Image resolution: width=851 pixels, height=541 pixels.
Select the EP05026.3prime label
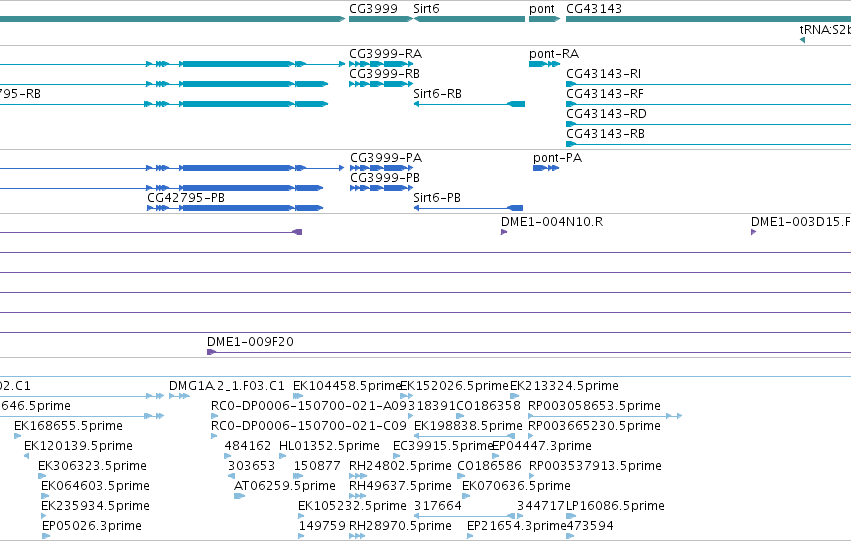point(92,526)
